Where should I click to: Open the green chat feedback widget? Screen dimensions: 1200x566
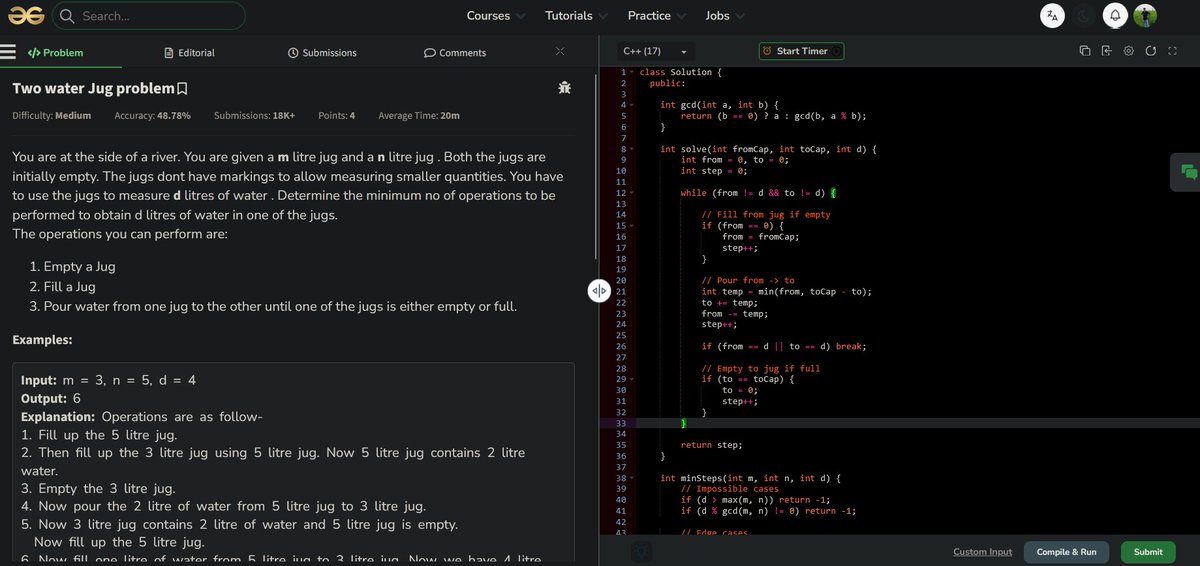(1189, 172)
